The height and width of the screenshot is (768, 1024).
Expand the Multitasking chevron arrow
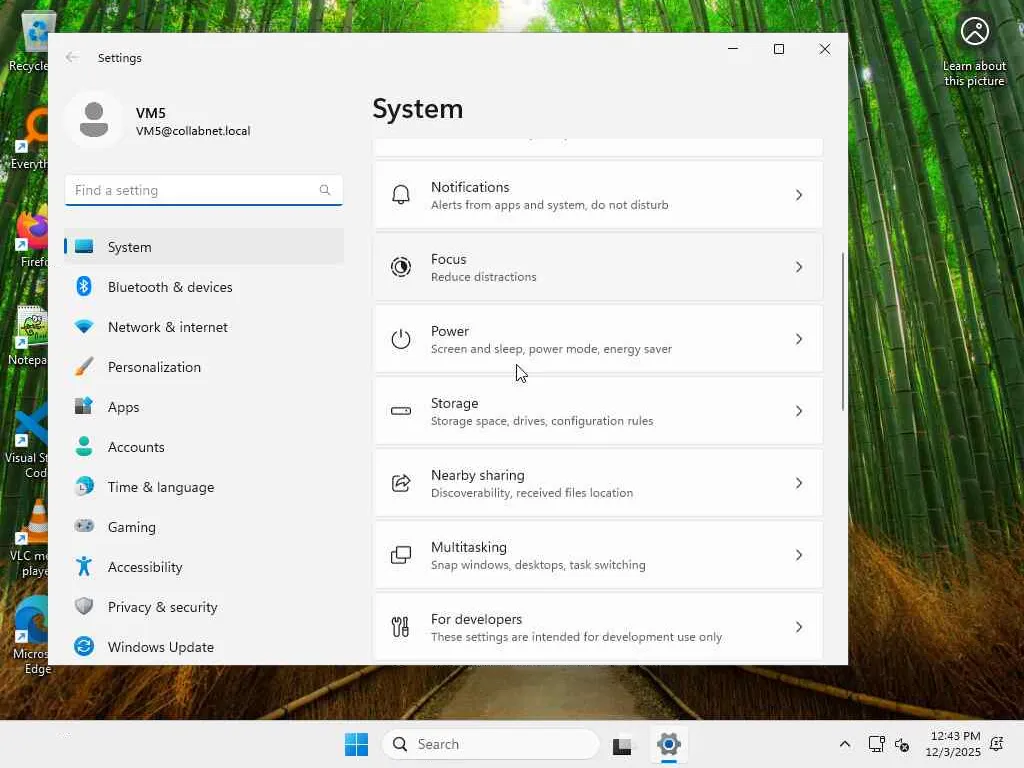(x=798, y=555)
